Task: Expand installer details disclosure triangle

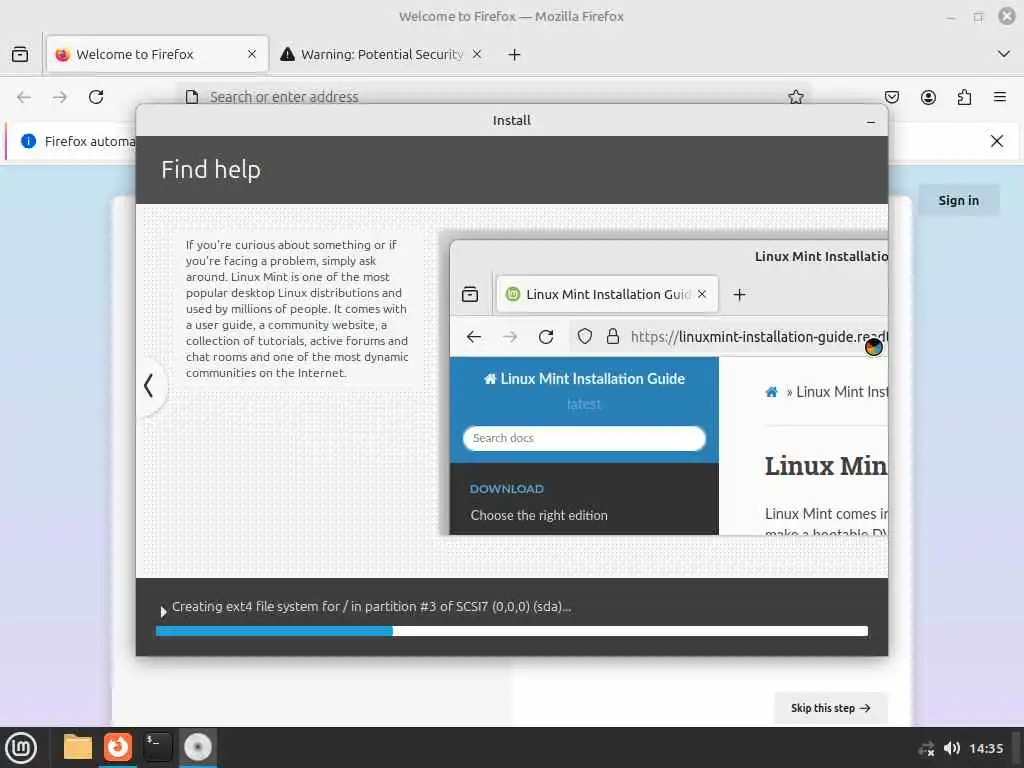Action: (x=163, y=612)
